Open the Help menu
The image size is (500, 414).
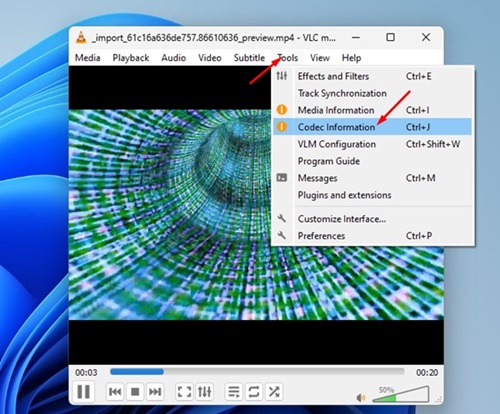point(351,58)
